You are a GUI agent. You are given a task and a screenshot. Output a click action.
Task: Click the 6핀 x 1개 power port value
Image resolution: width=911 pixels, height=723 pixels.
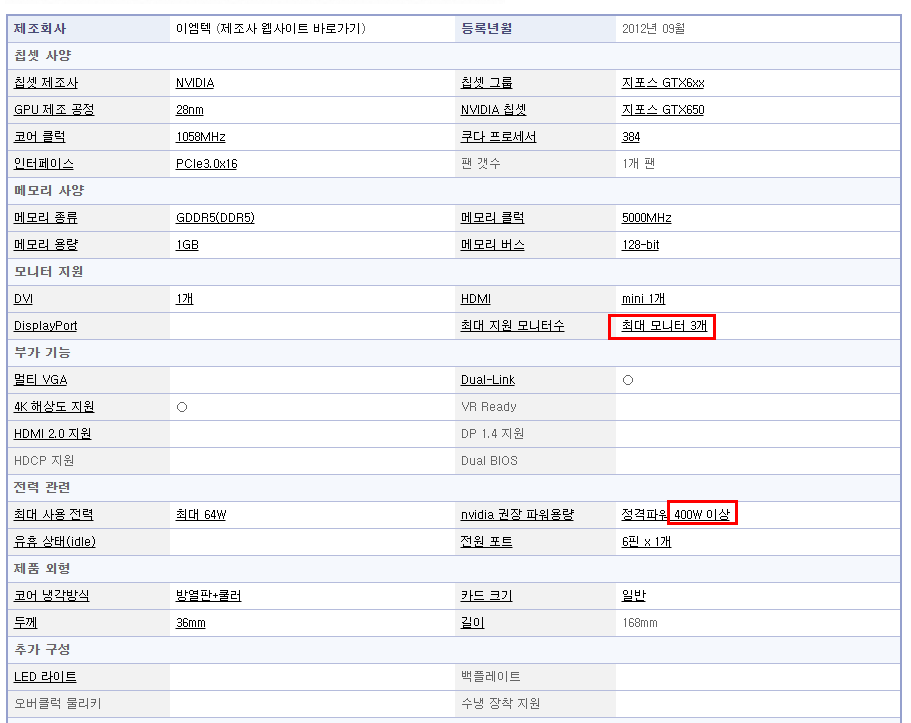pyautogui.click(x=646, y=542)
